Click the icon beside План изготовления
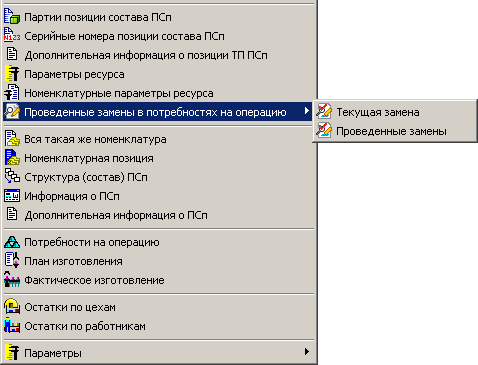This screenshot has width=478, height=365. (12, 261)
